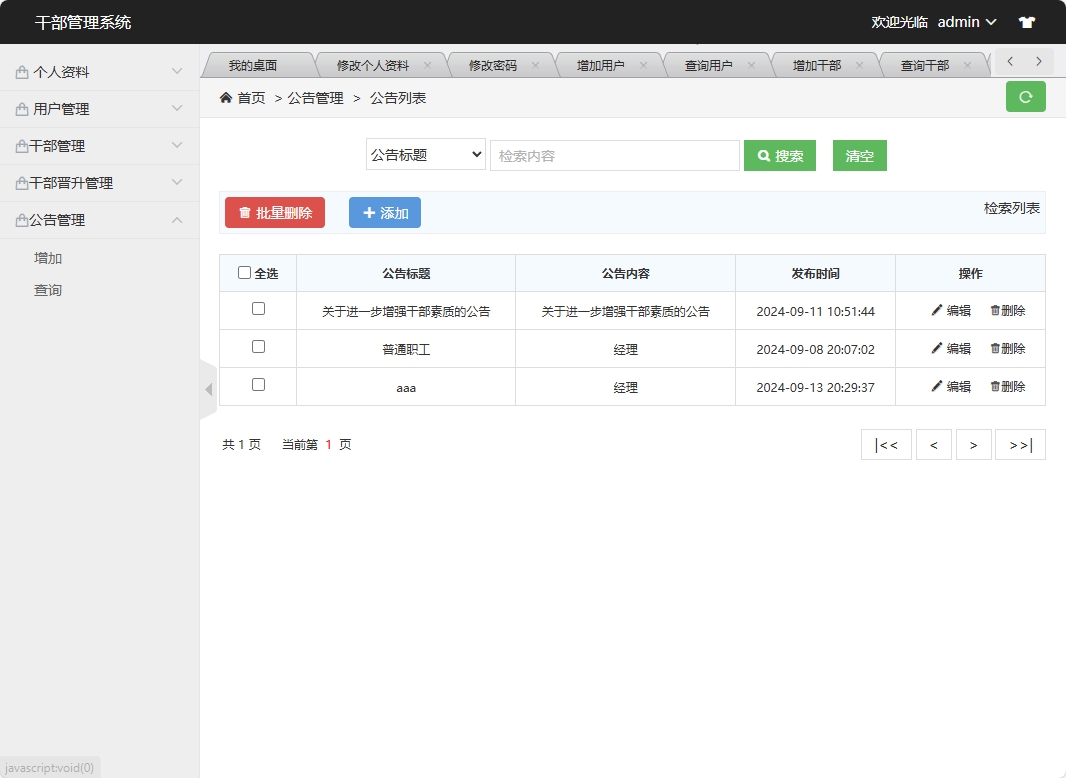The width and height of the screenshot is (1066, 778).
Task: Click the last page button |>>|
Action: 1020,444
